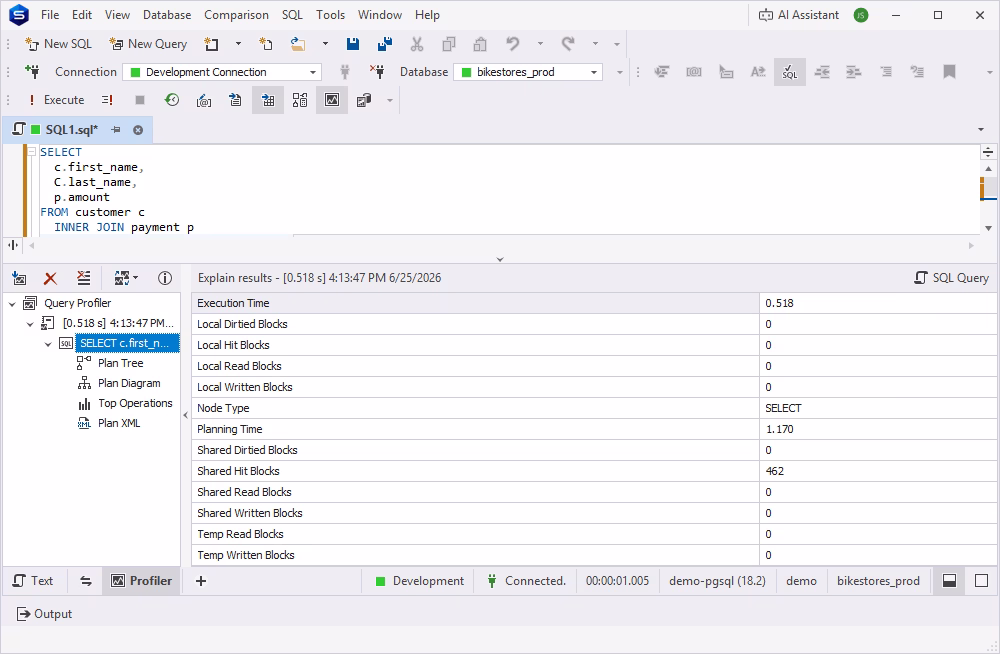1000x654 pixels.
Task: Click the red X delete profiling result icon
Action: pos(50,278)
